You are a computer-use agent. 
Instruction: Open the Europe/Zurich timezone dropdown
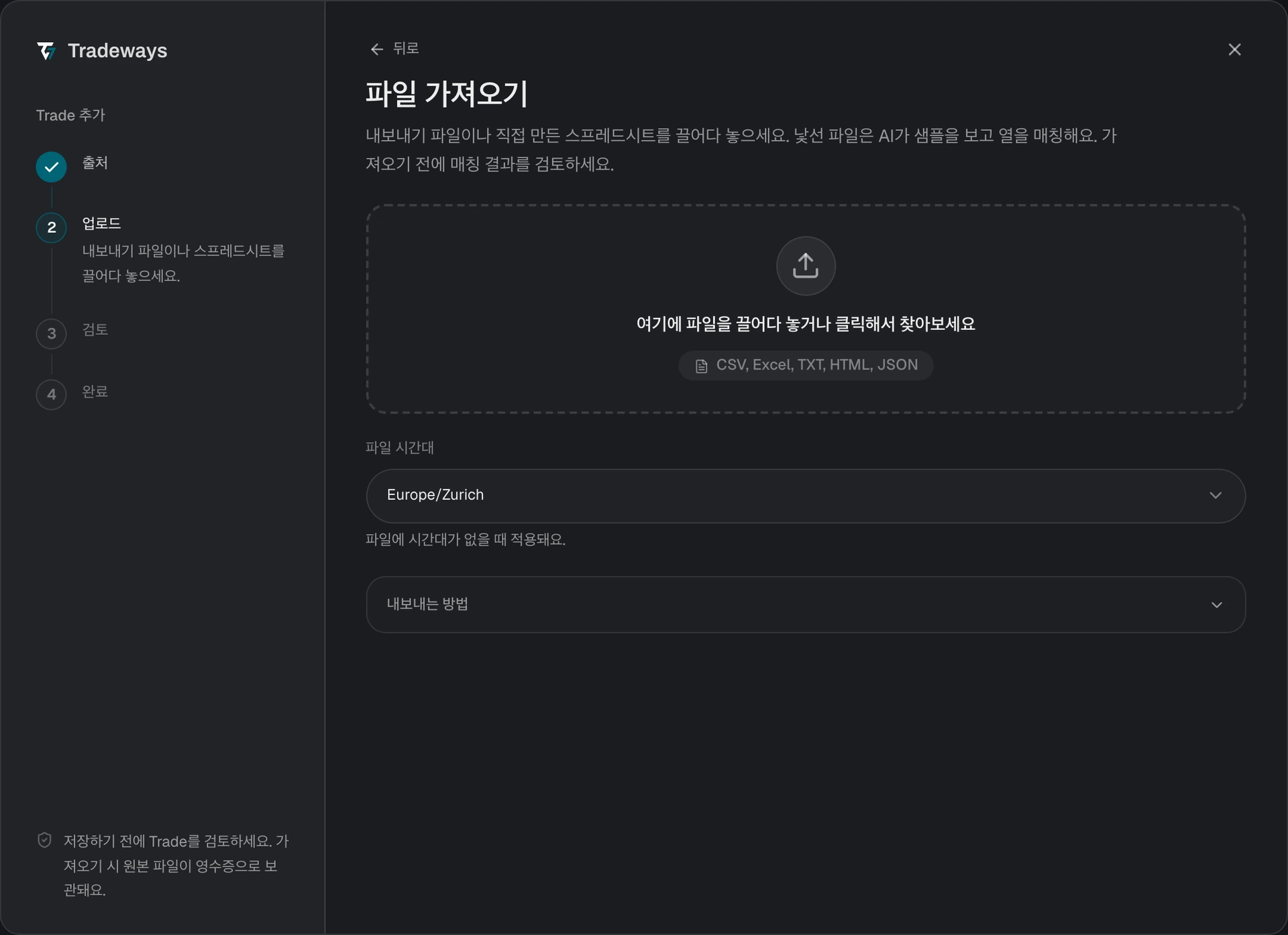click(806, 496)
